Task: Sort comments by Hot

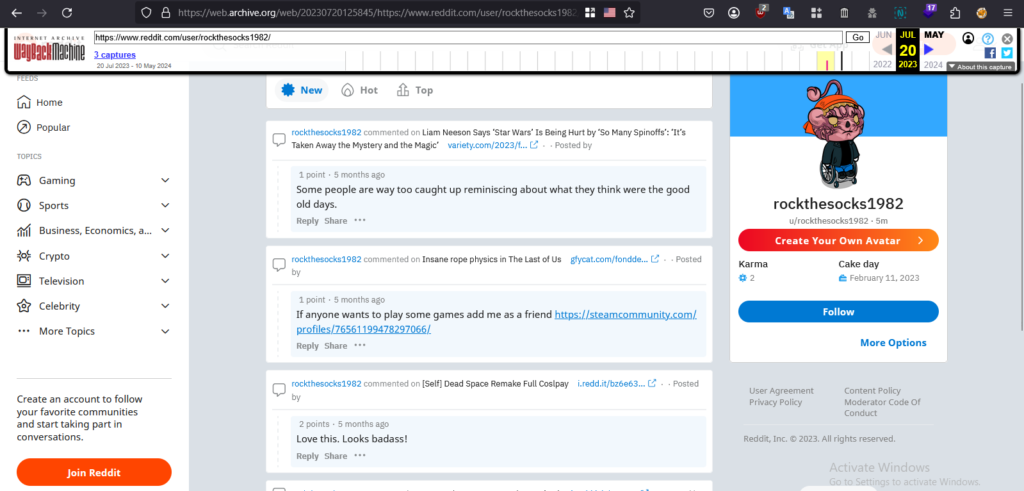Action: pyautogui.click(x=359, y=90)
